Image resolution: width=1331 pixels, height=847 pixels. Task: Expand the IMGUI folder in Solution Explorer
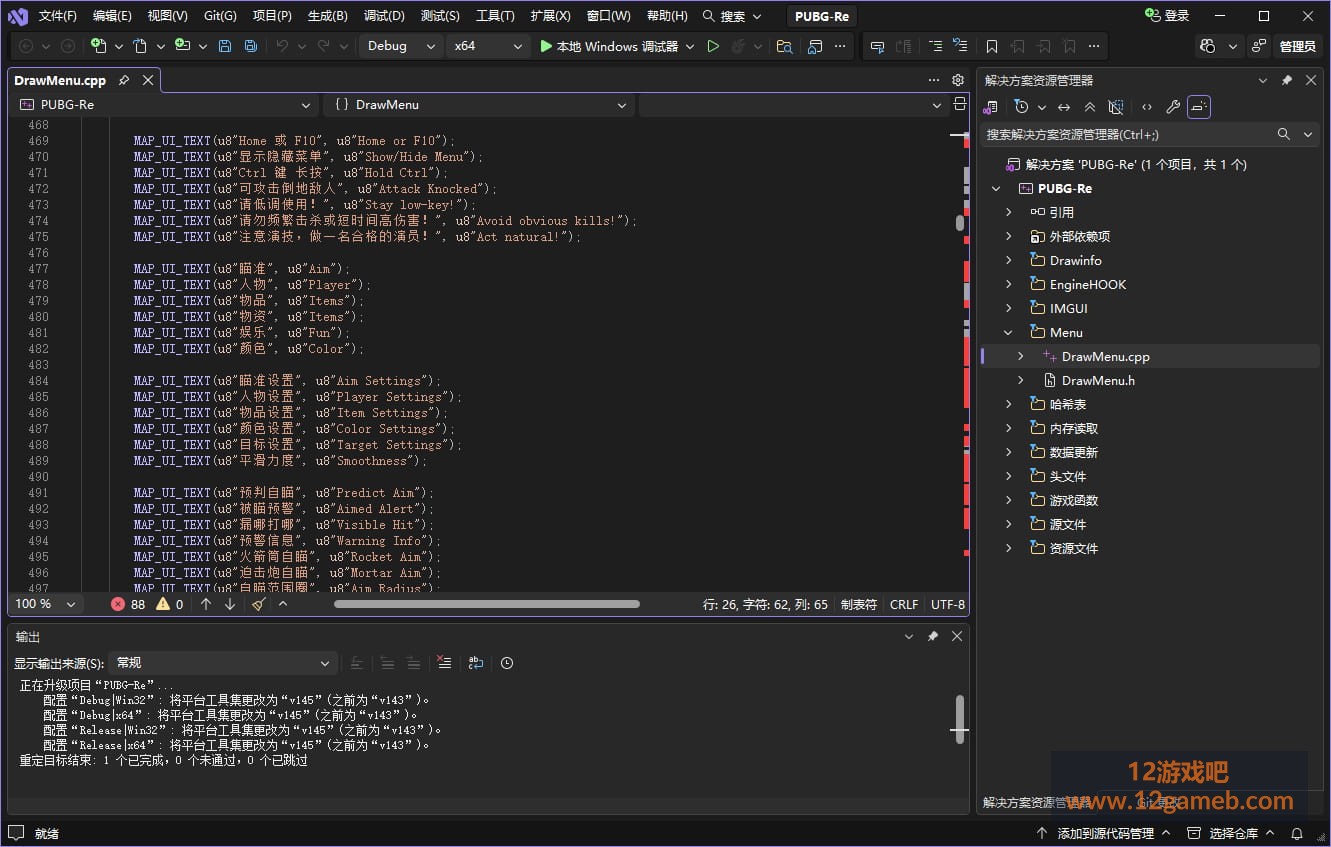(x=1008, y=308)
